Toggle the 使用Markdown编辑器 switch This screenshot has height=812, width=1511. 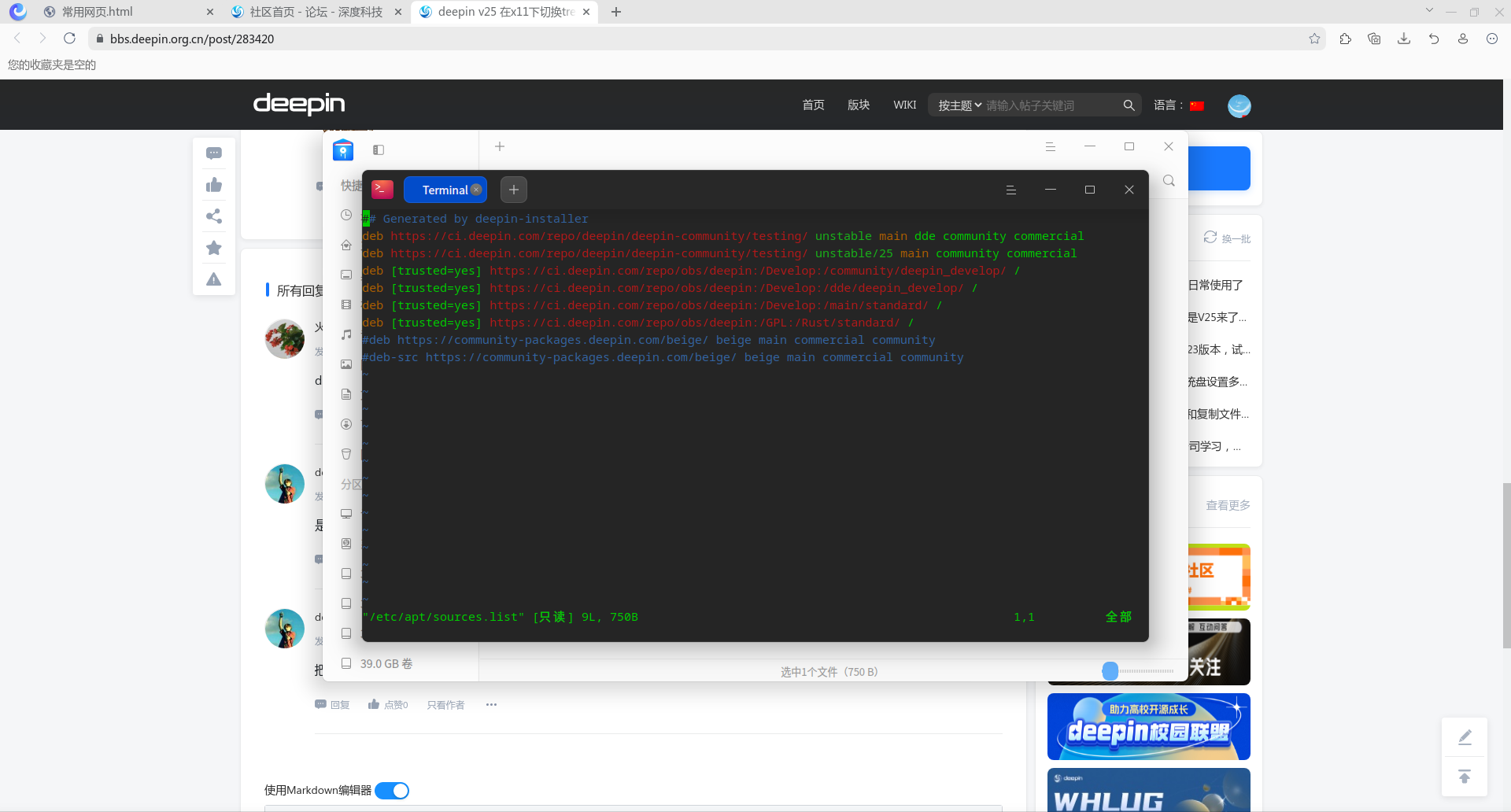pyautogui.click(x=392, y=791)
